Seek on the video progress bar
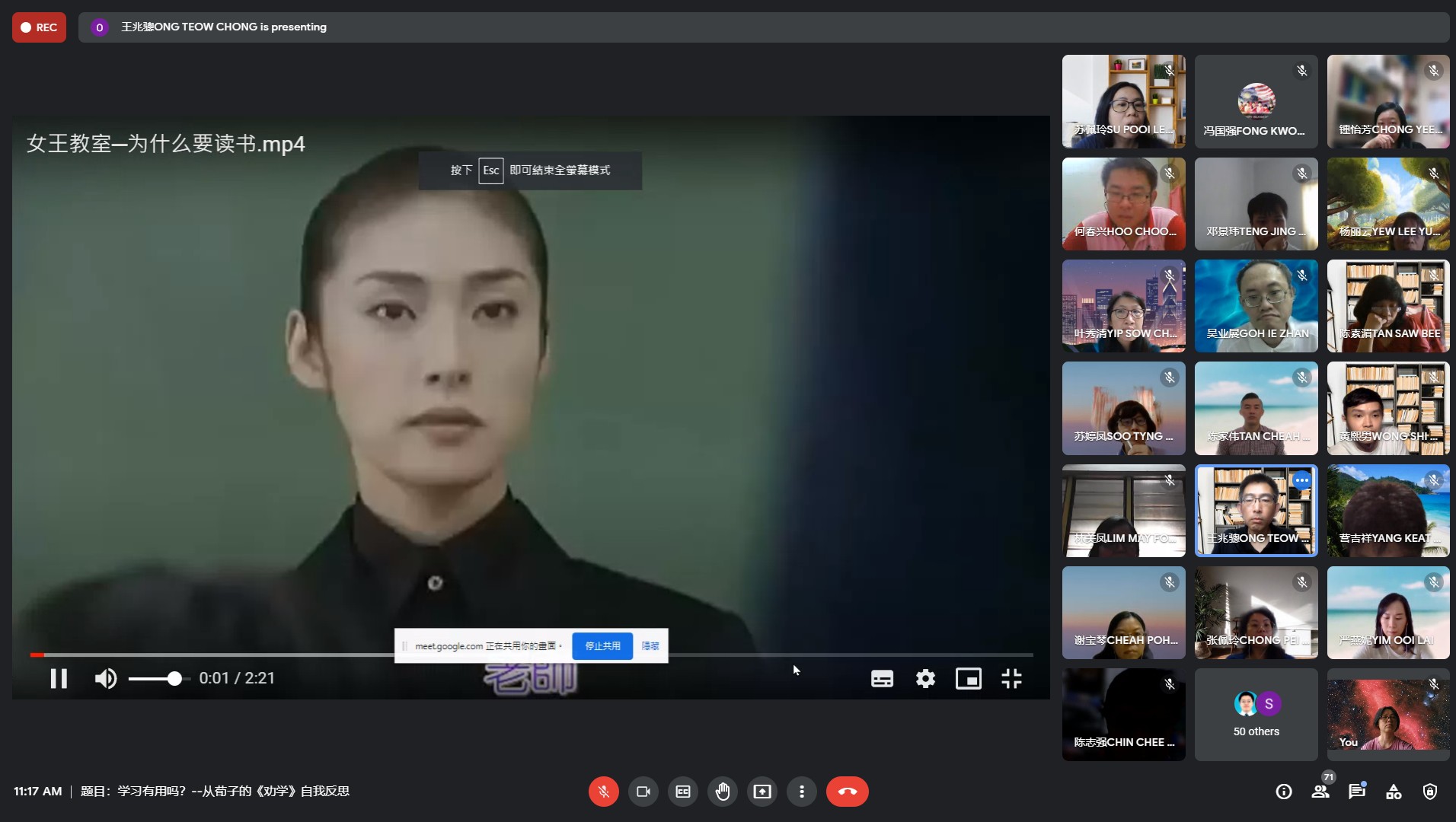This screenshot has height=822, width=1456. (532, 655)
